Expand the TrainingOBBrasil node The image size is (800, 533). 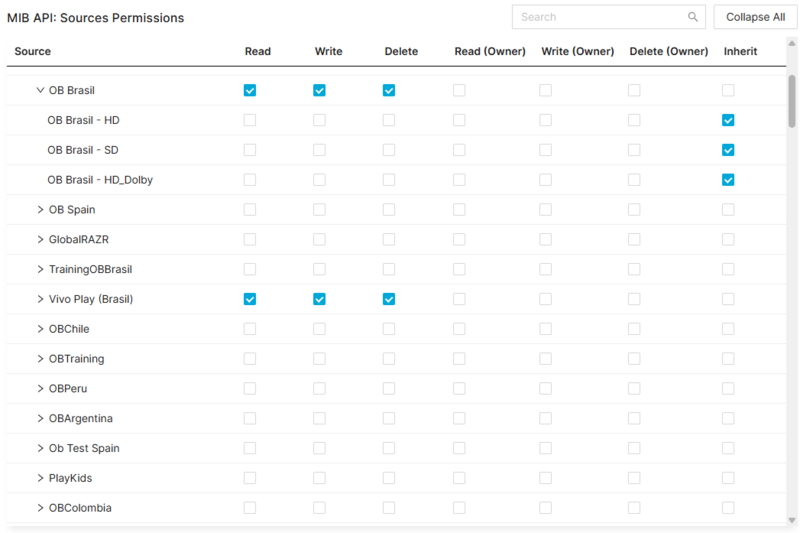40,269
